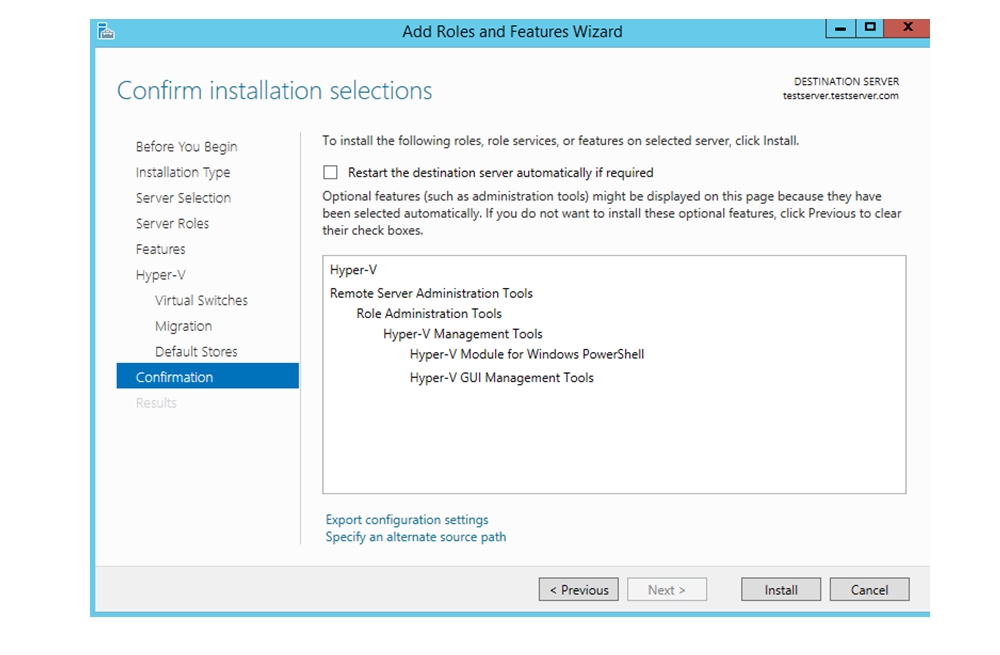Go to Virtual Switches step

201,300
